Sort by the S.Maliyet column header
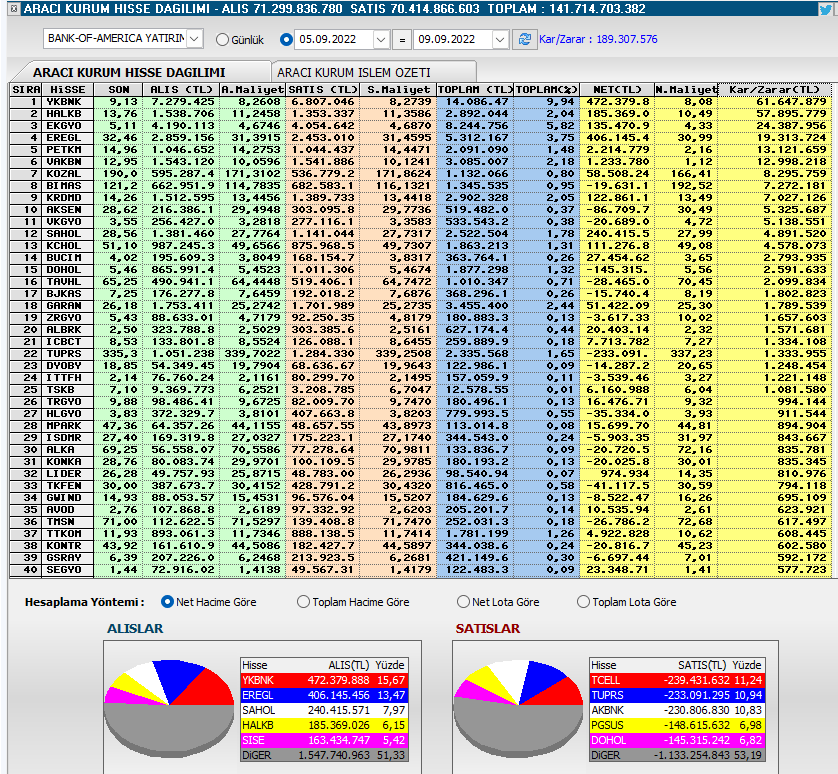The height and width of the screenshot is (774, 838). (398, 89)
